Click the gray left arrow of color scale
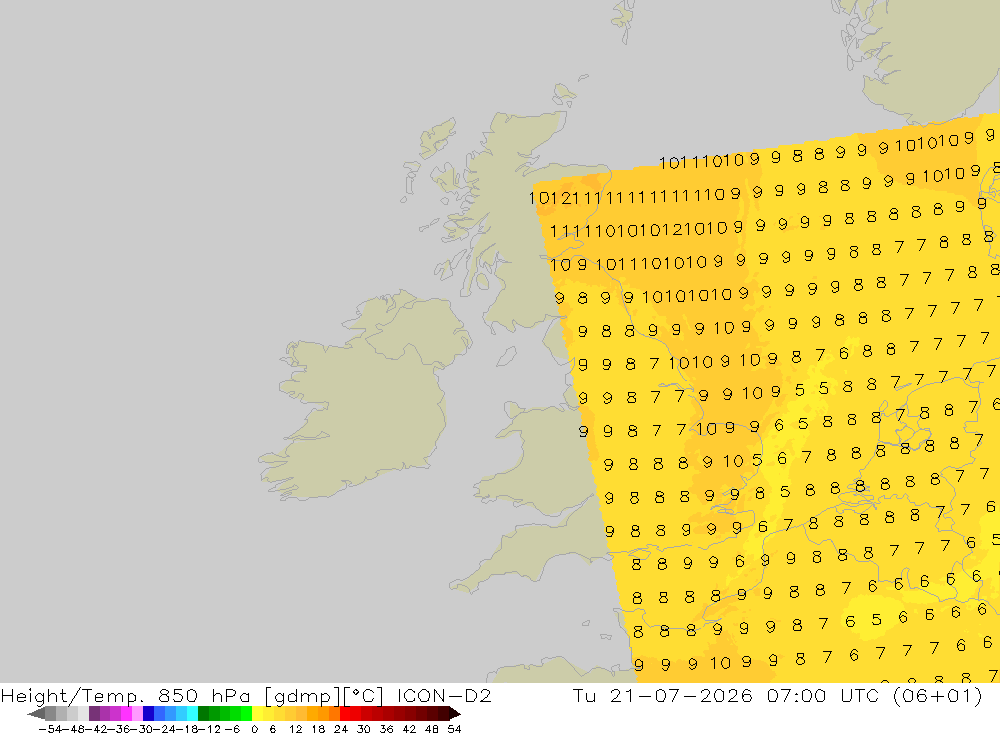 click(x=36, y=713)
